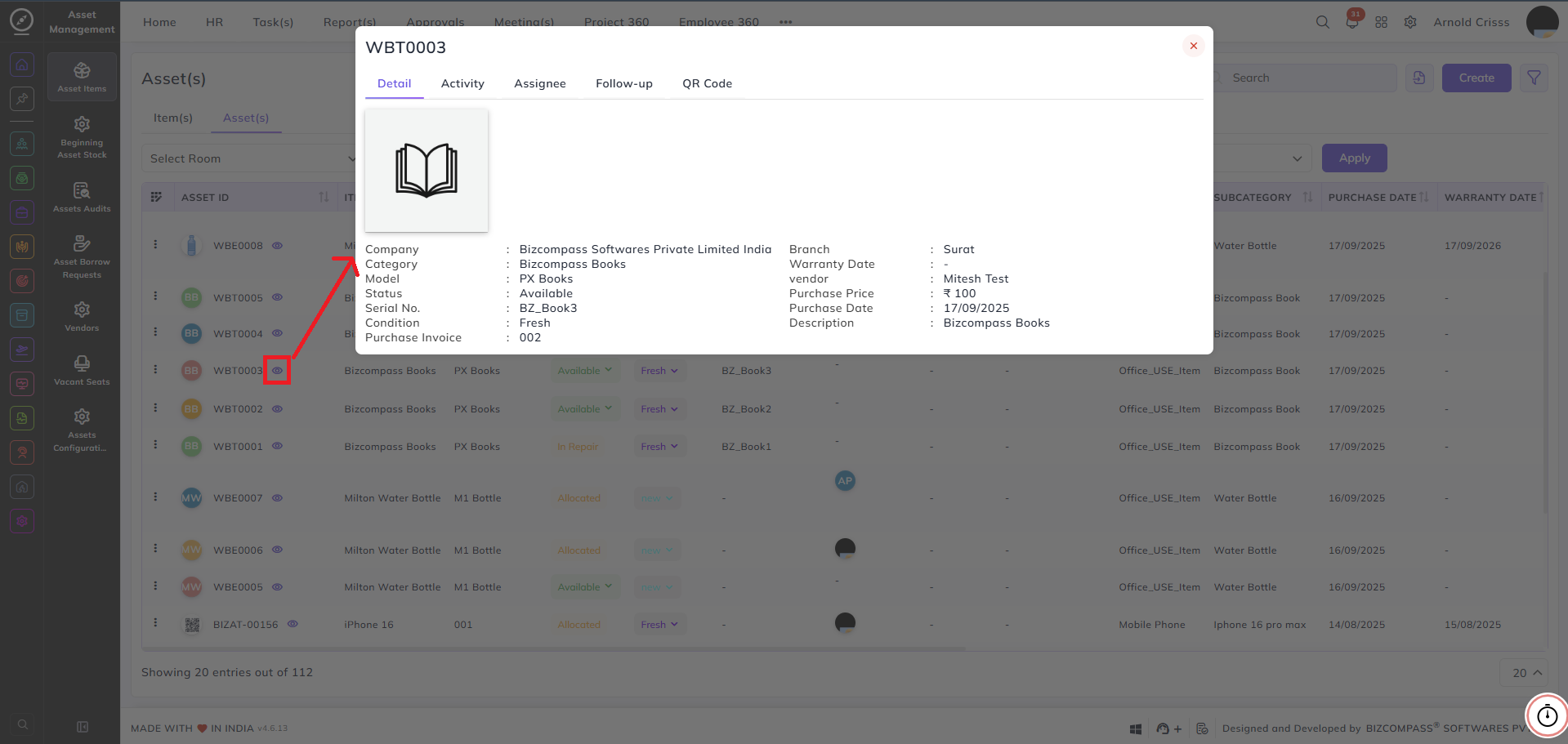
Task: Open Fresh condition dropdown for BIZAT-00156
Action: click(x=659, y=625)
